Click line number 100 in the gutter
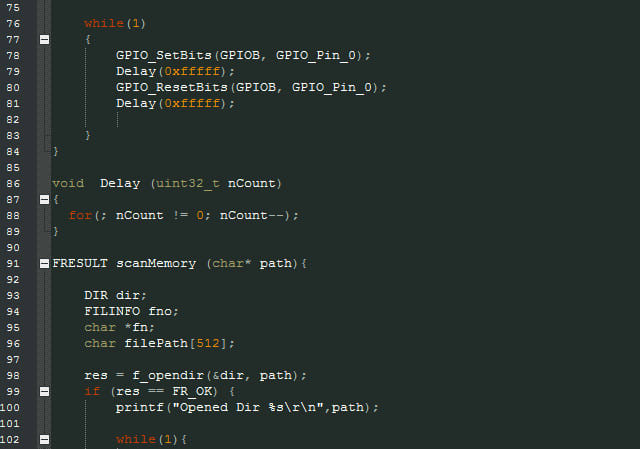Viewport: 640px width, 449px height. point(10,408)
